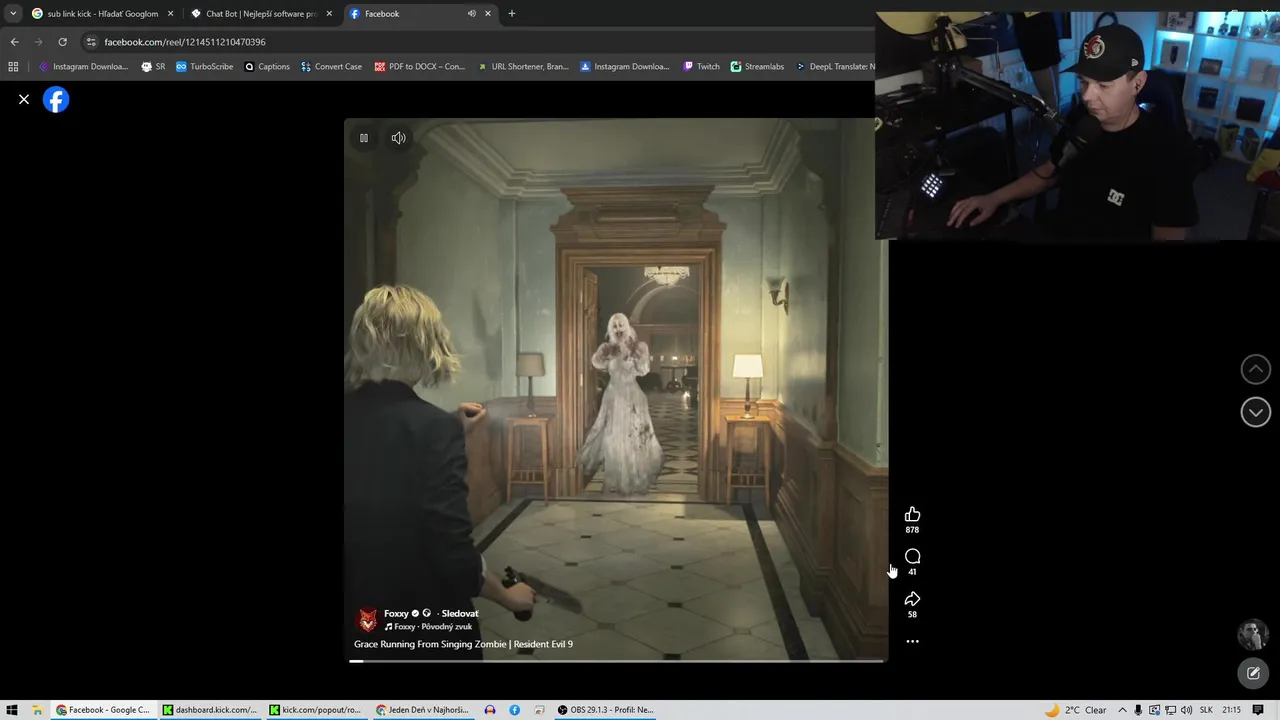Open the Streamlabs bookmark
1280x720 pixels.
[x=757, y=67]
